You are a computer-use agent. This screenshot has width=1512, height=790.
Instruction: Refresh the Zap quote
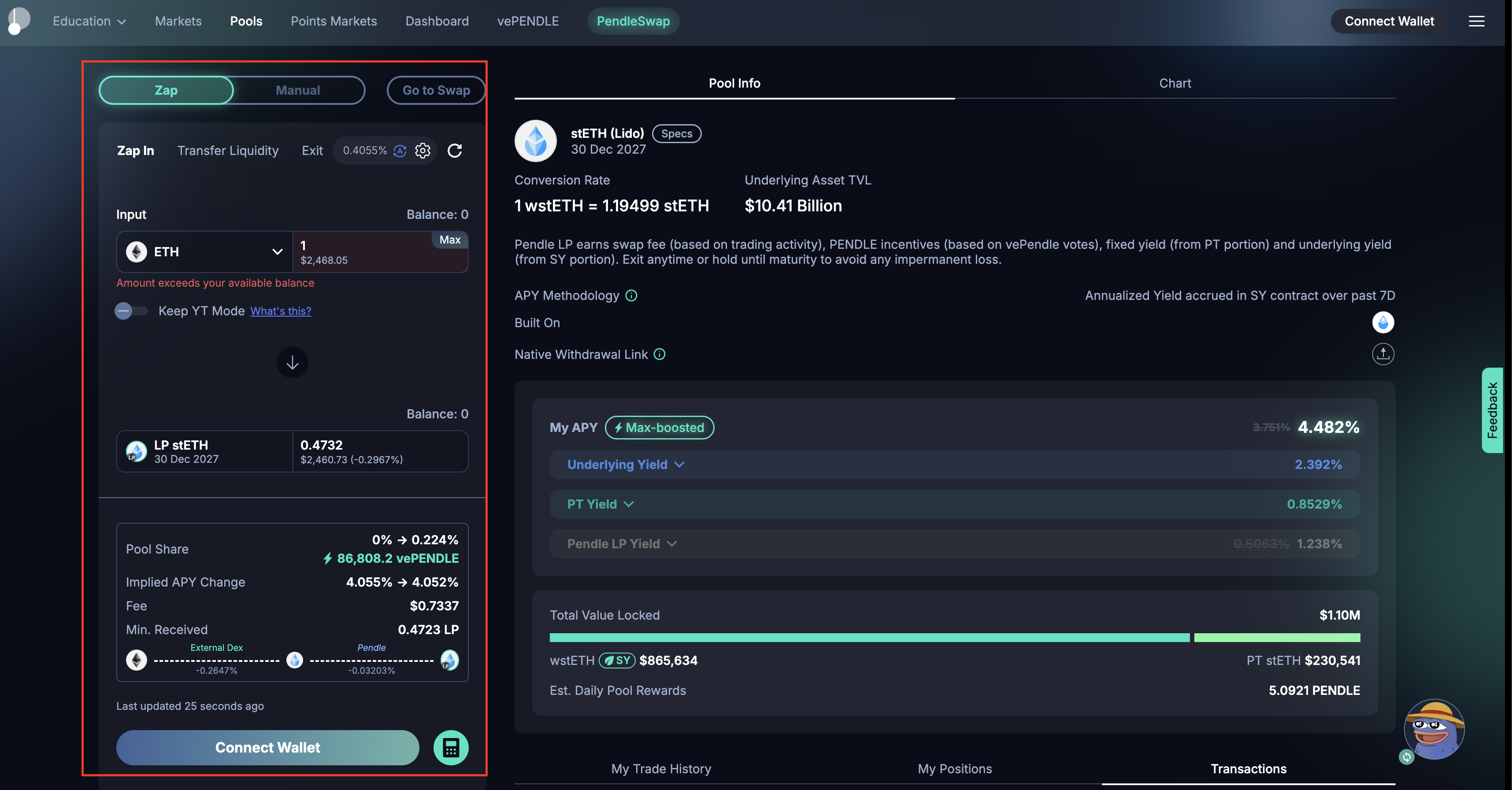point(456,150)
